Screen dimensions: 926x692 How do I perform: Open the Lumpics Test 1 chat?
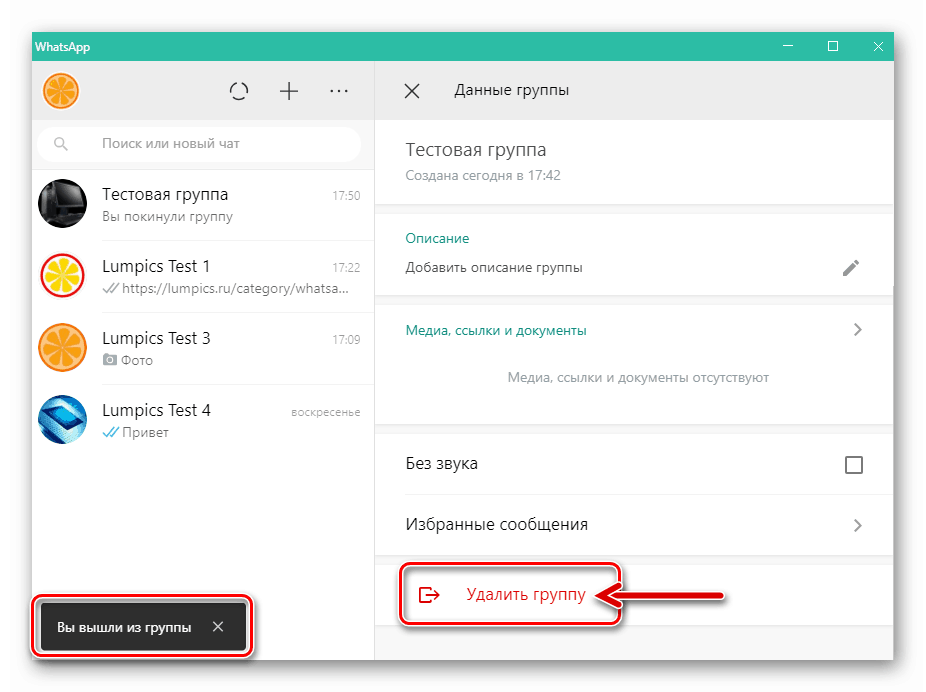point(203,276)
